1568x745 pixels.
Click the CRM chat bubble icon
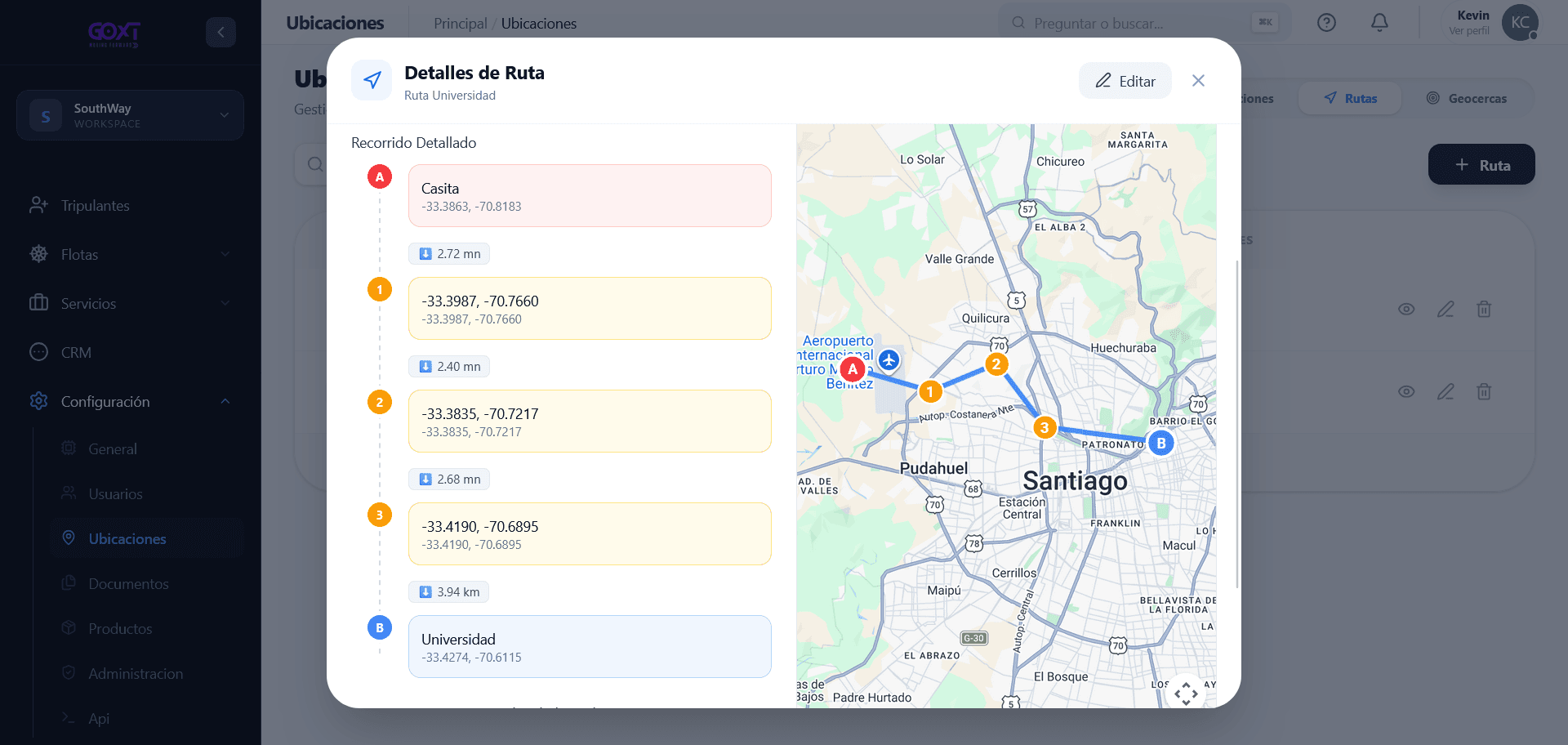38,352
